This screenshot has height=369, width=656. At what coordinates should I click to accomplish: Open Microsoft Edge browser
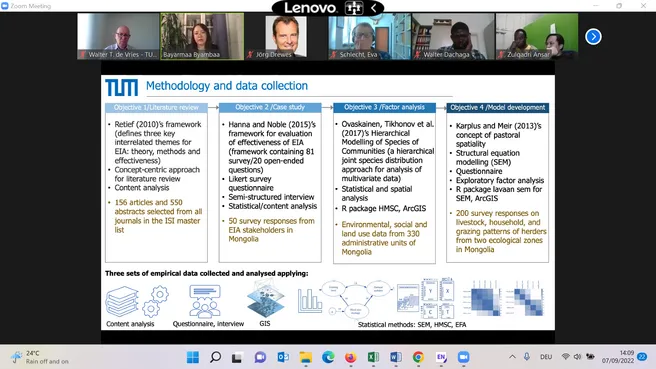(x=328, y=357)
